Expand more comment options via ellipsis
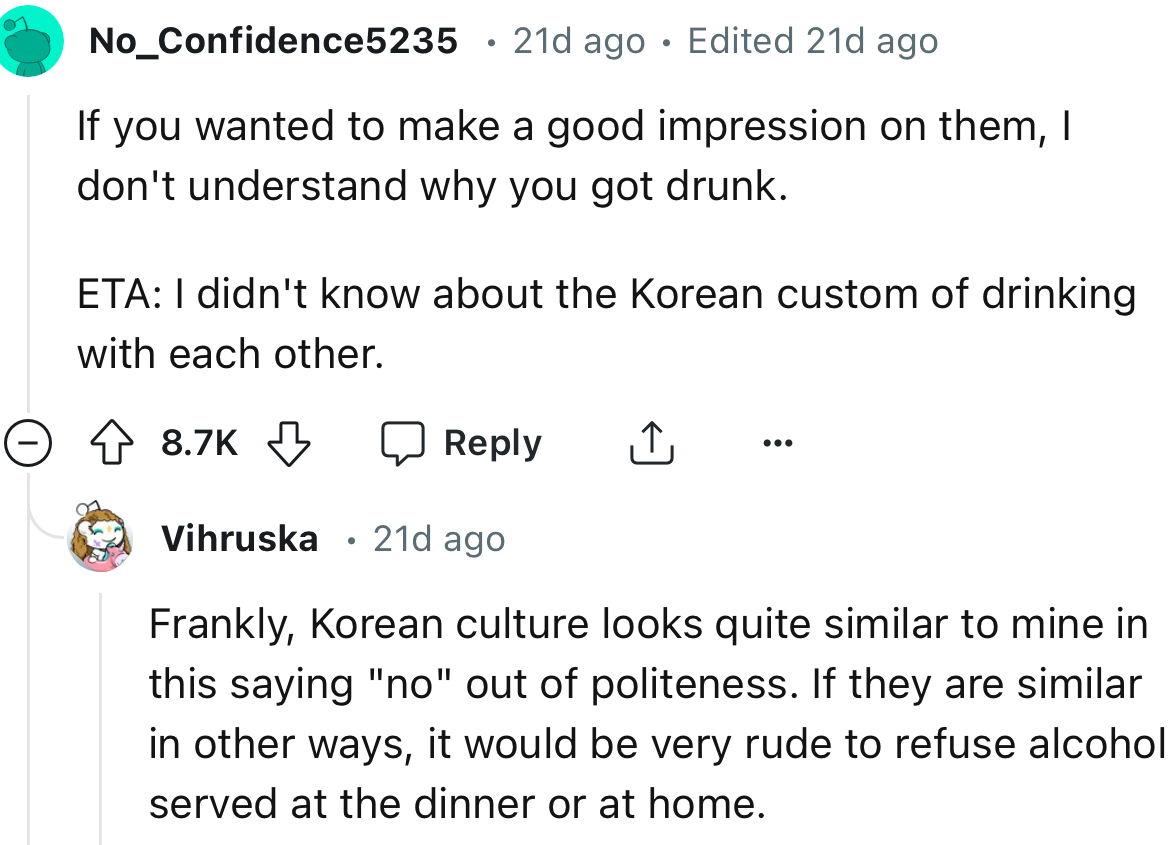 click(778, 441)
